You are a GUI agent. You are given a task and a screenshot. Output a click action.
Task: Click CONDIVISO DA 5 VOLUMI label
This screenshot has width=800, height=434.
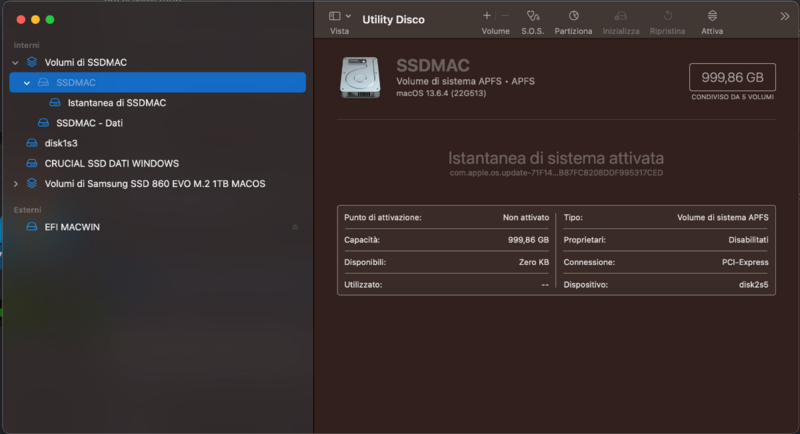click(x=732, y=97)
